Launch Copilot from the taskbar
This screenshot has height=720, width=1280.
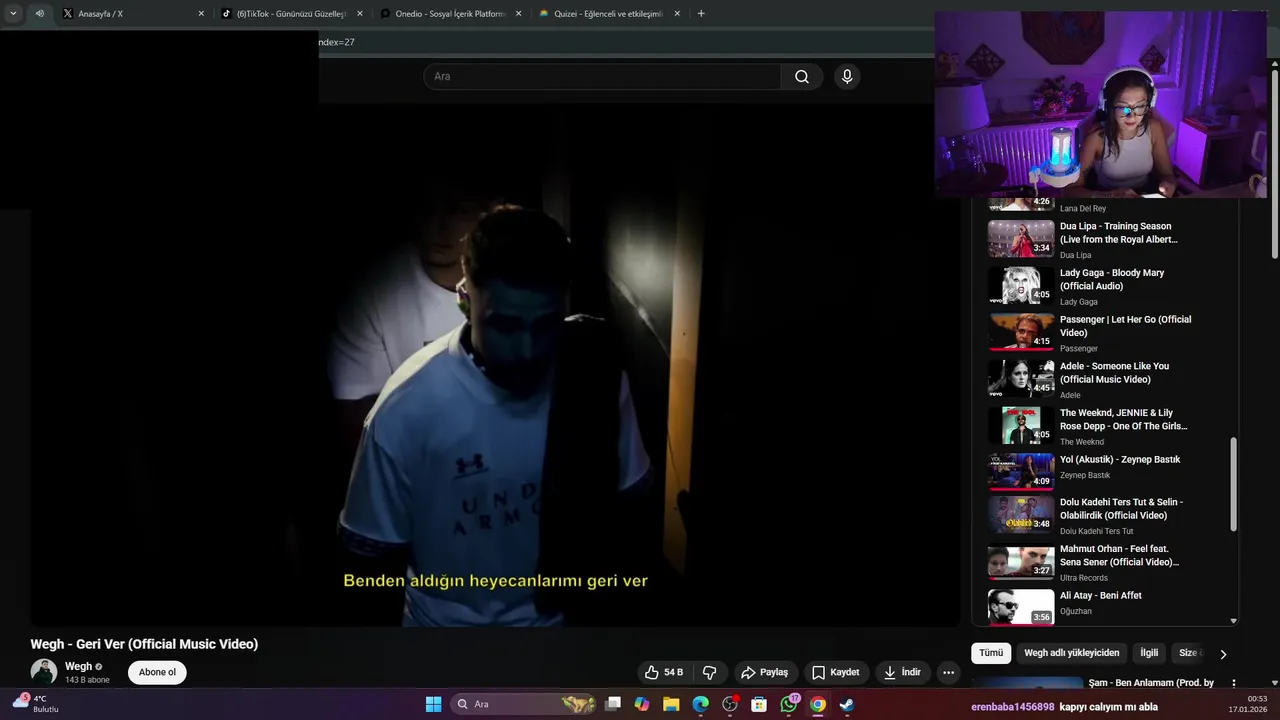642,704
